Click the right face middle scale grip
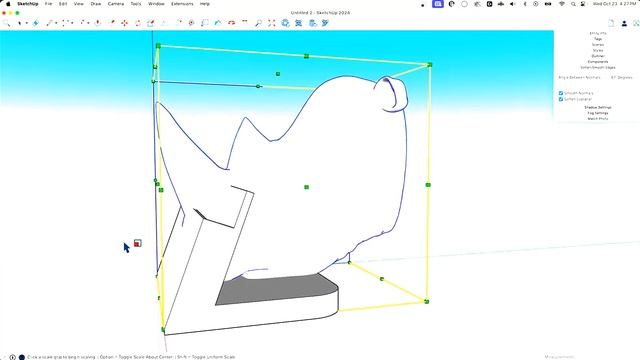The height and width of the screenshot is (360, 640). click(x=428, y=185)
